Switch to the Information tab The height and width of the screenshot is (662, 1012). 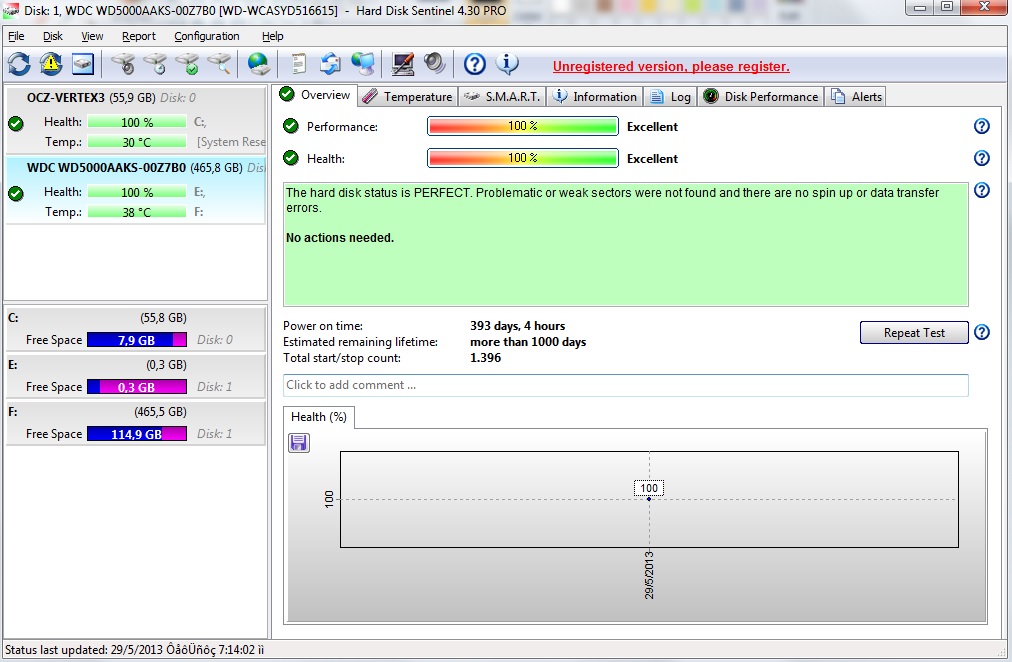point(595,97)
